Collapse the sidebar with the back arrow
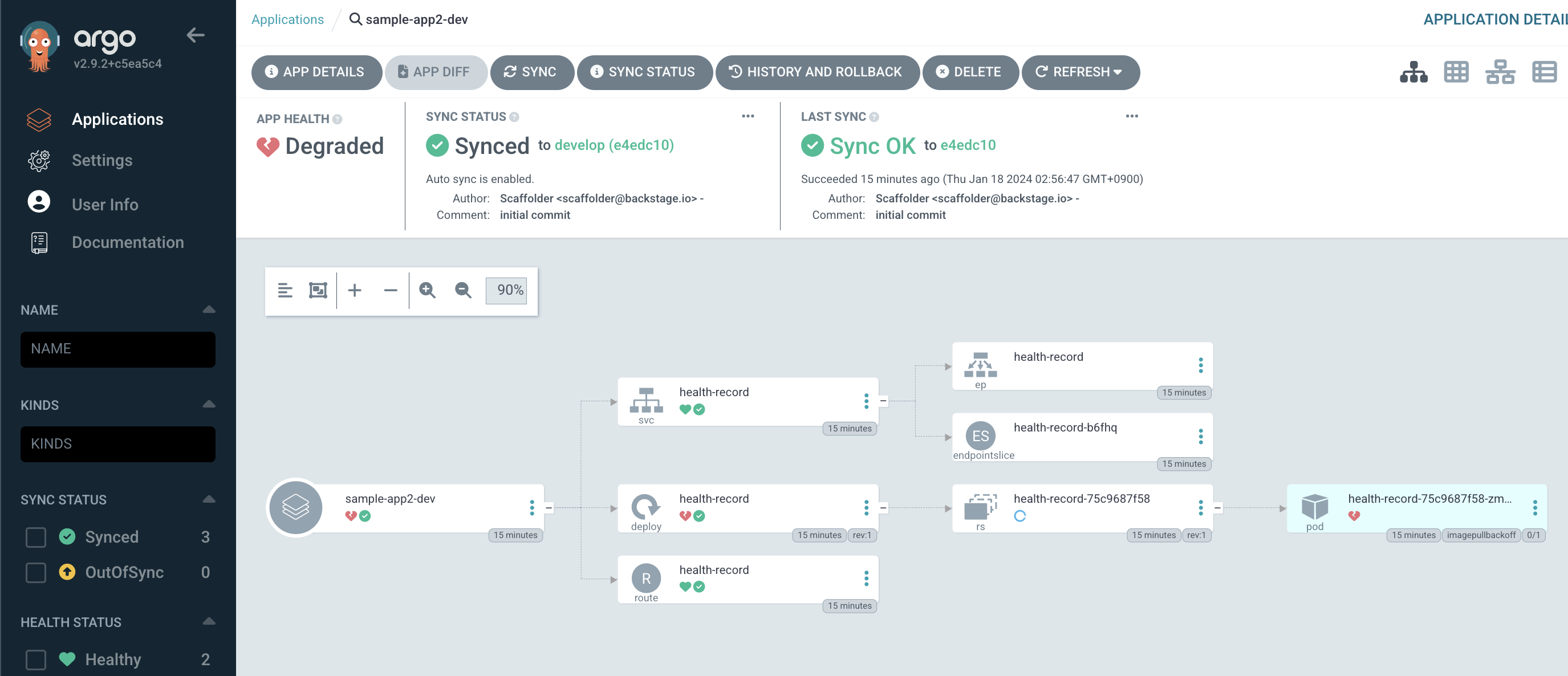The height and width of the screenshot is (676, 1568). (196, 35)
